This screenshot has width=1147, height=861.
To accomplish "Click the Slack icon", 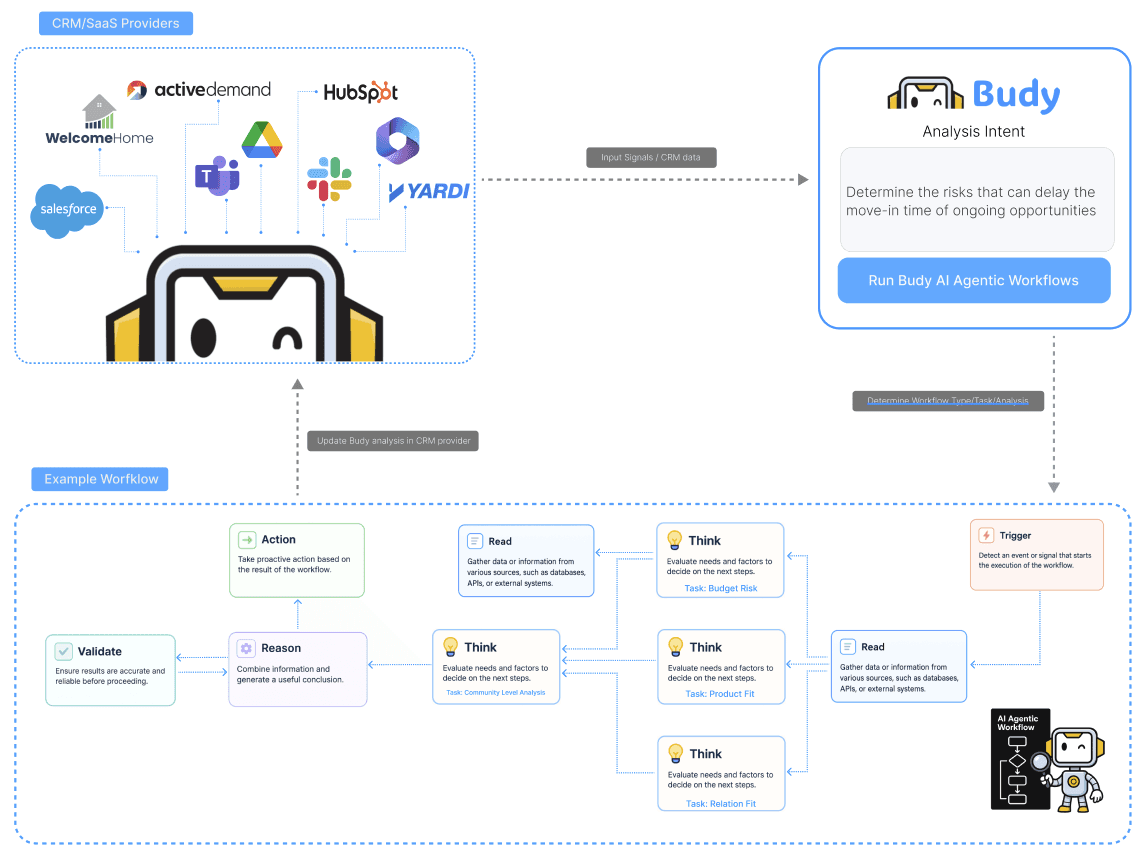I will (329, 179).
